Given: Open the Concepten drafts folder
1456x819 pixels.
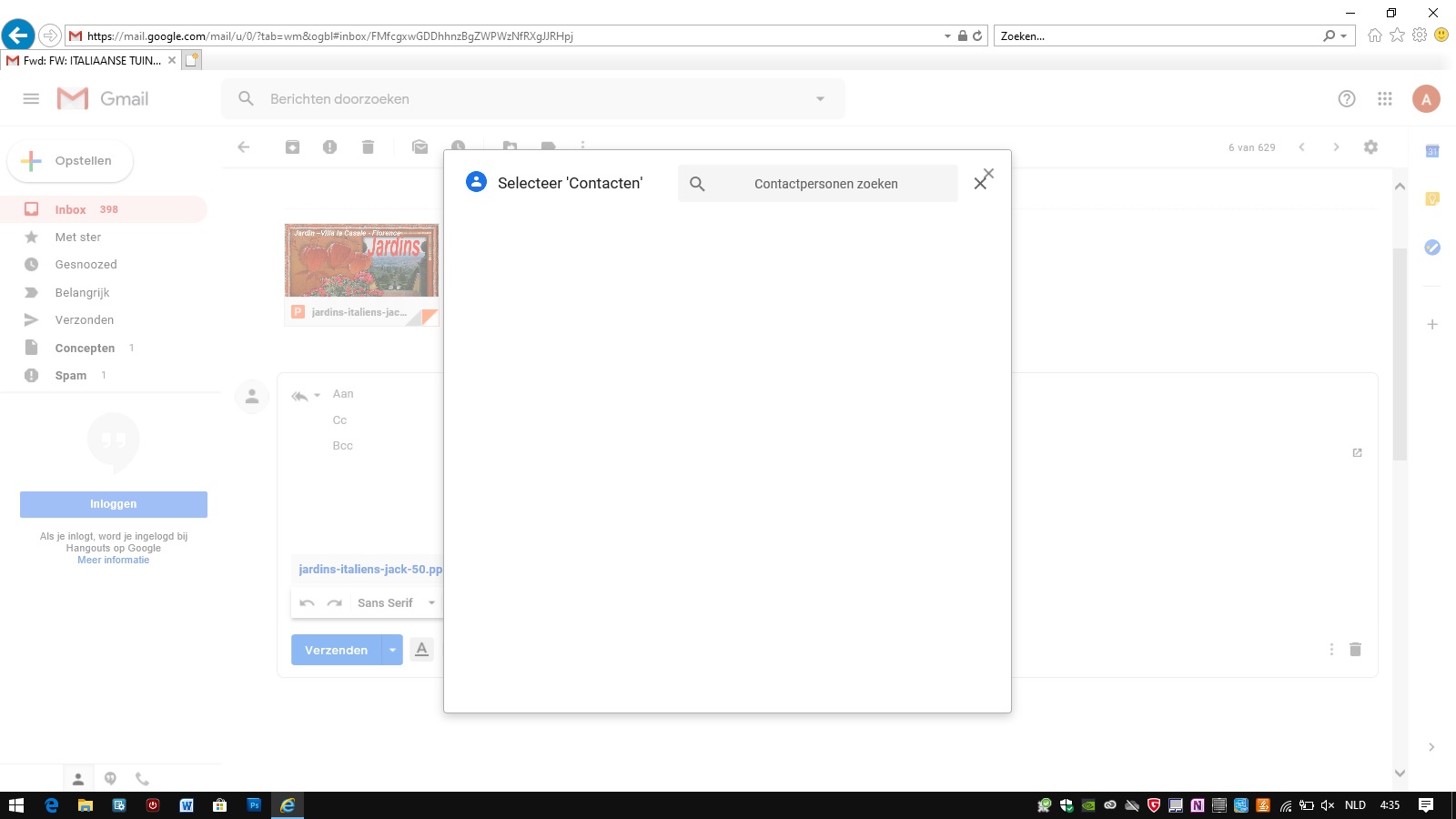Looking at the screenshot, I should point(85,349).
